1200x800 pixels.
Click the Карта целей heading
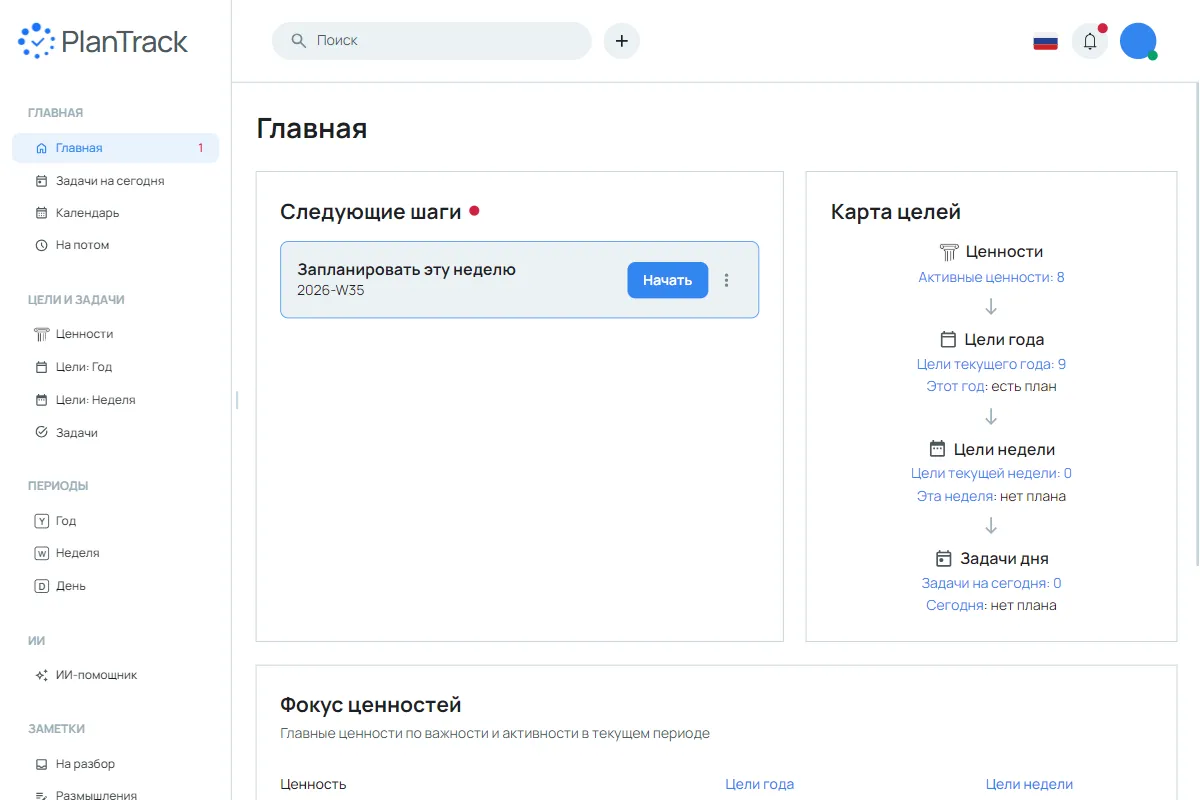tap(896, 212)
